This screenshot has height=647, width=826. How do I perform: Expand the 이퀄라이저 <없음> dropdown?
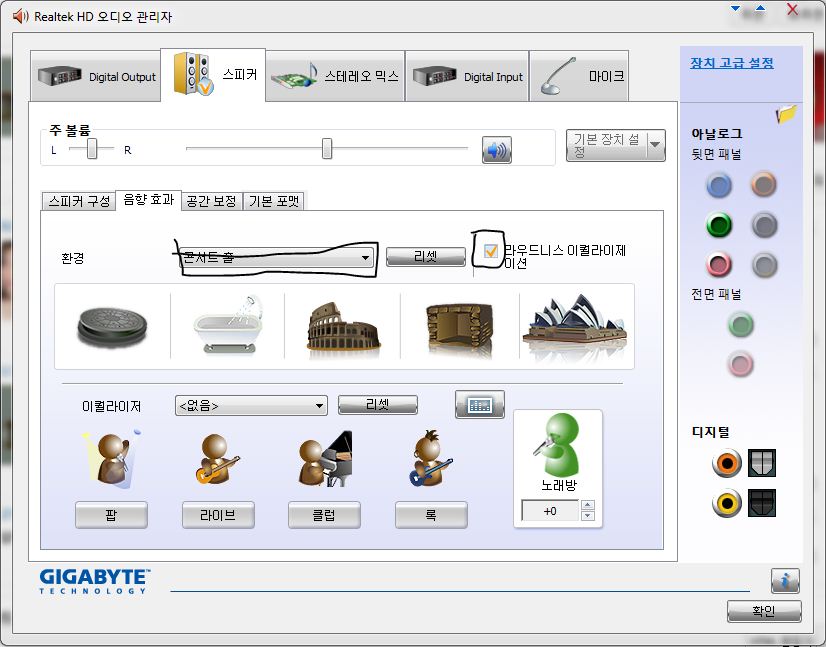click(x=251, y=406)
